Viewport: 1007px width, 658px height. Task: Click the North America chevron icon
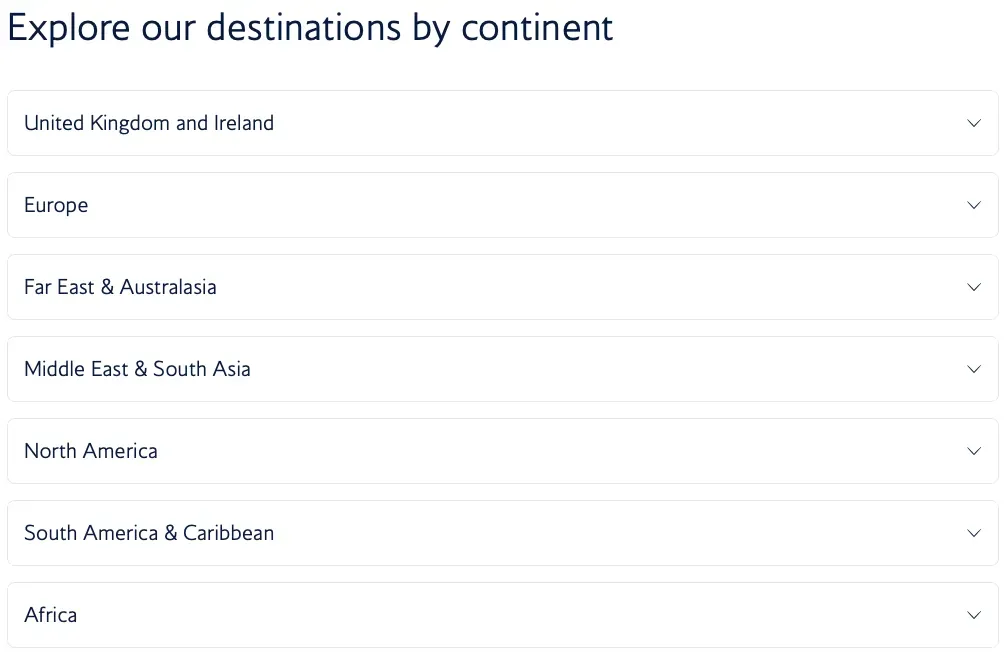click(974, 451)
